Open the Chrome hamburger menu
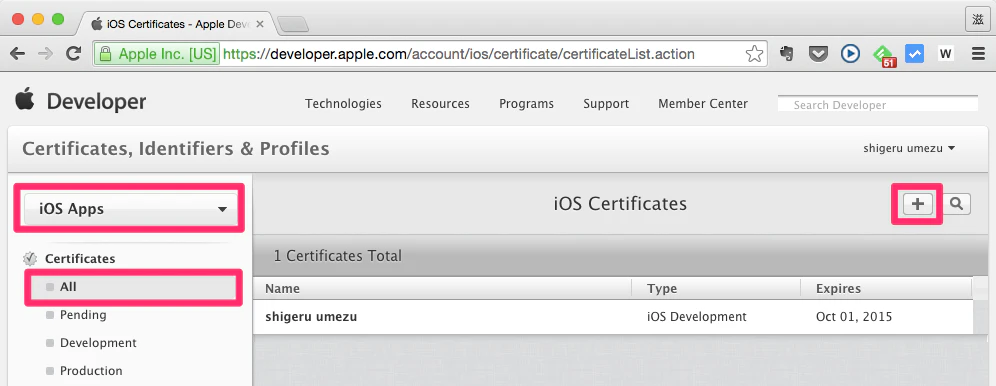996x386 pixels. [978, 54]
